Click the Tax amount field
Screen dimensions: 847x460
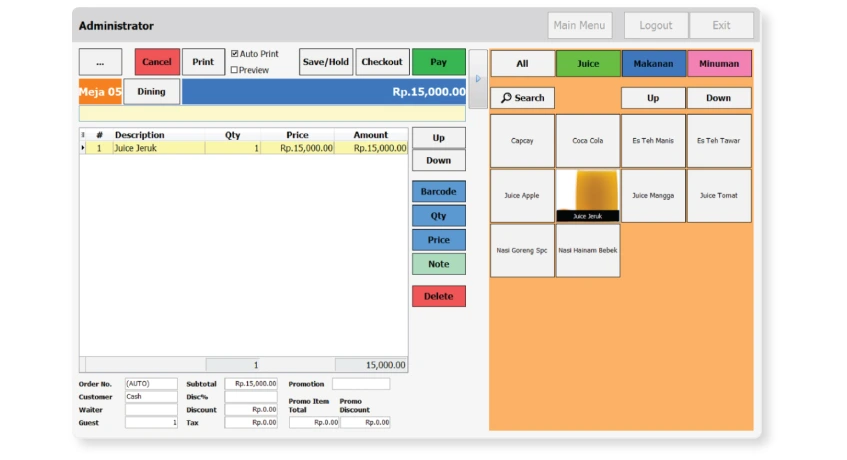coord(251,423)
